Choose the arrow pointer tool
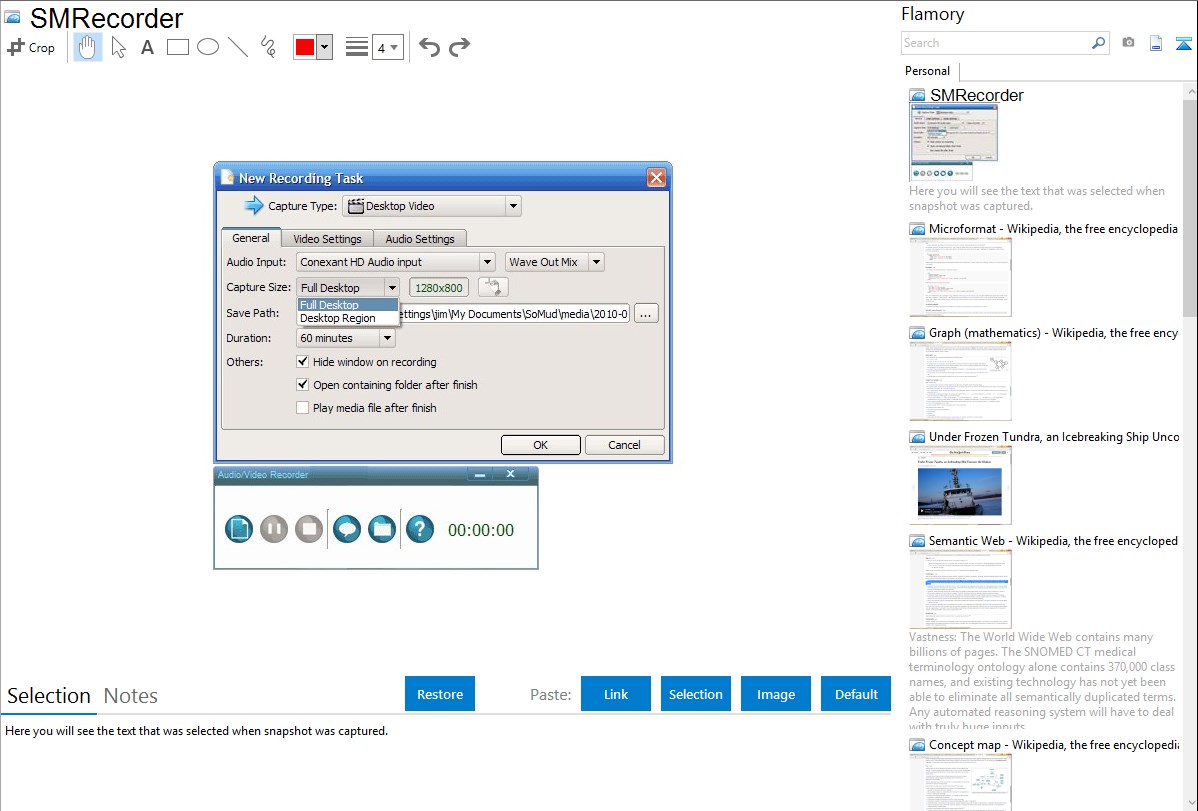The width and height of the screenshot is (1198, 811). pos(118,47)
